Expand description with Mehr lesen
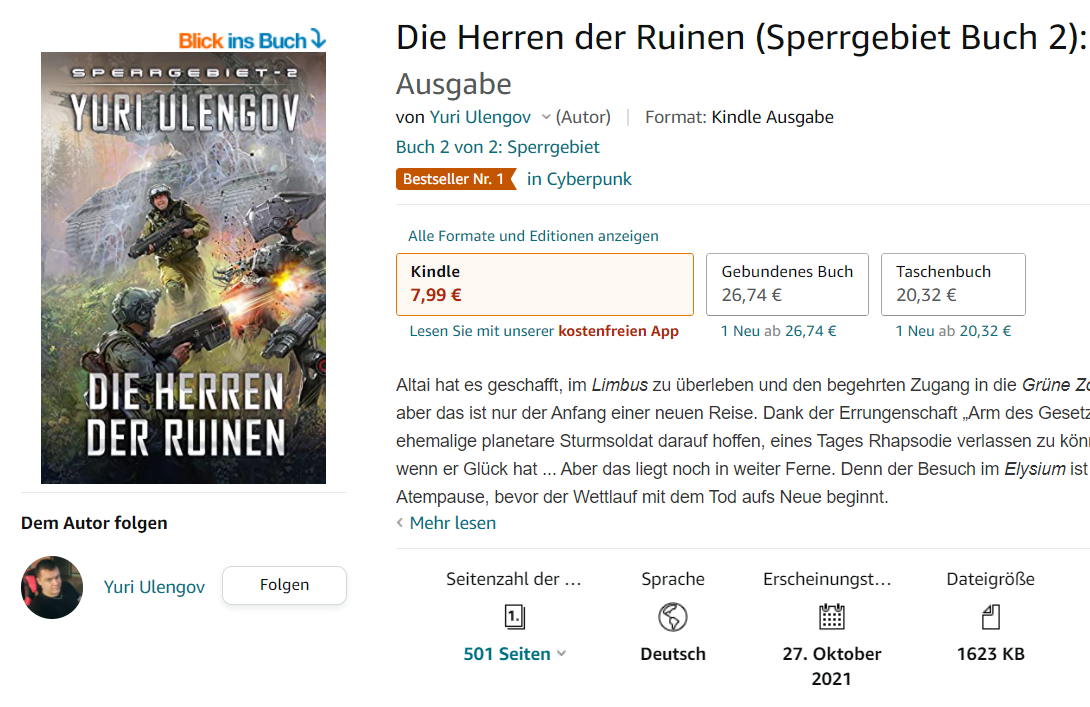Screen dimensions: 1090x707 pos(453,523)
